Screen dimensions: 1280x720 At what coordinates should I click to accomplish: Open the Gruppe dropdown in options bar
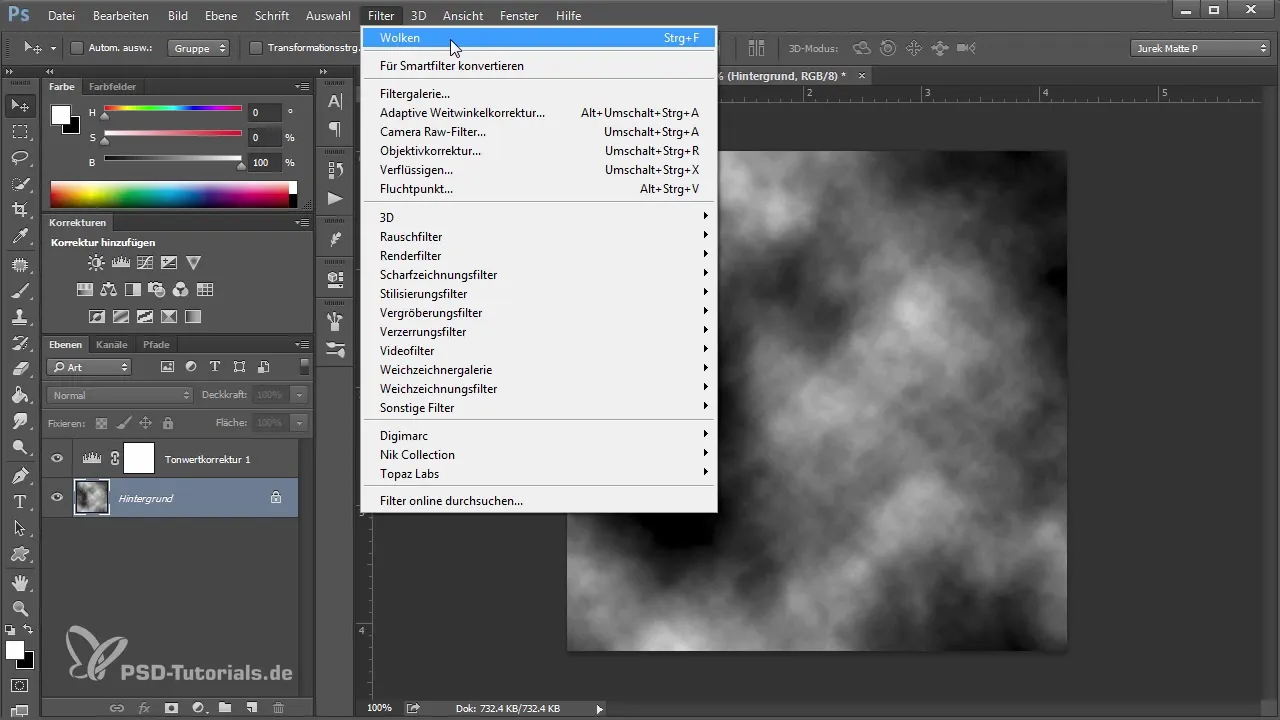coord(198,47)
